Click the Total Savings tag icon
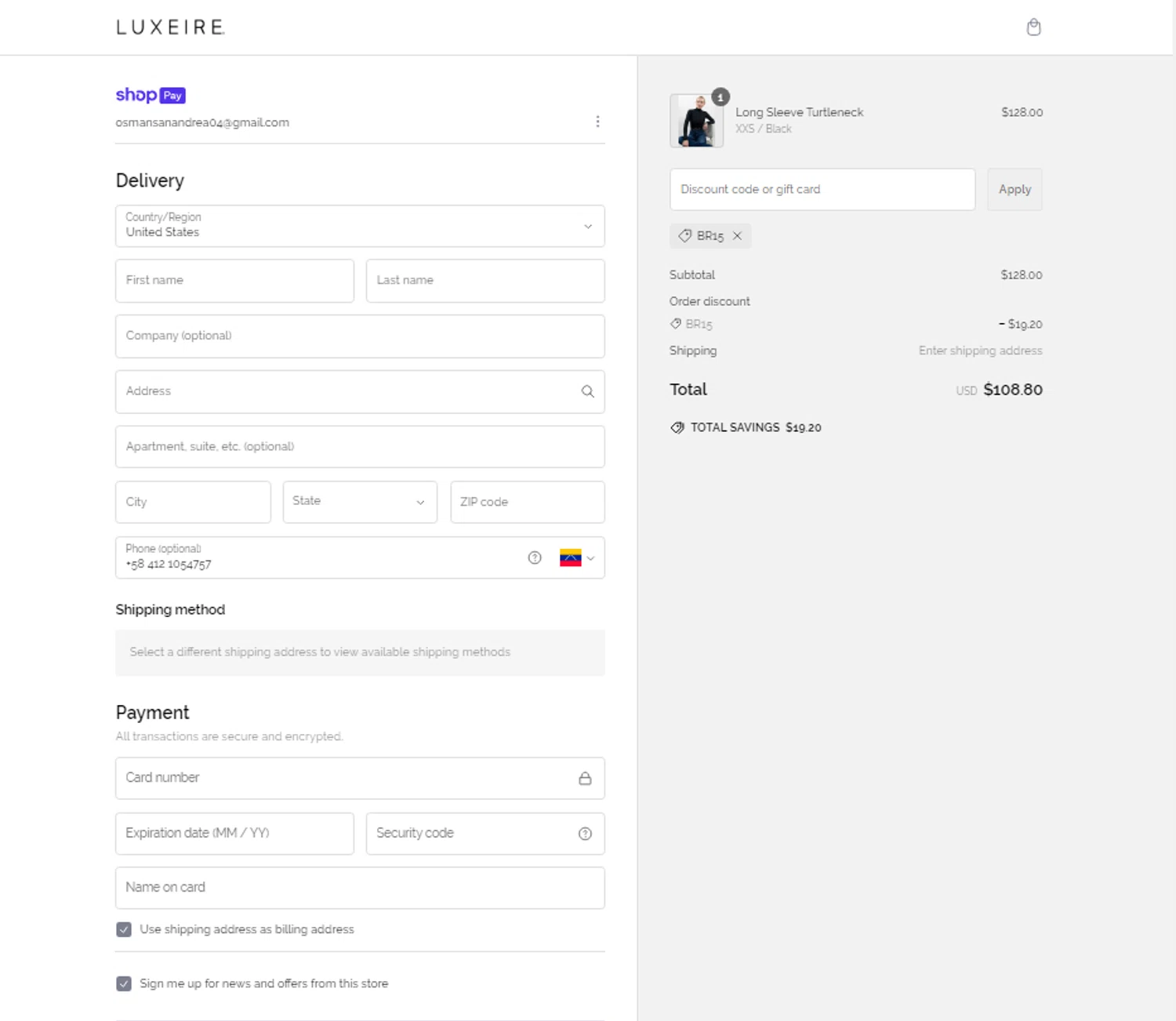1176x1021 pixels. point(677,427)
